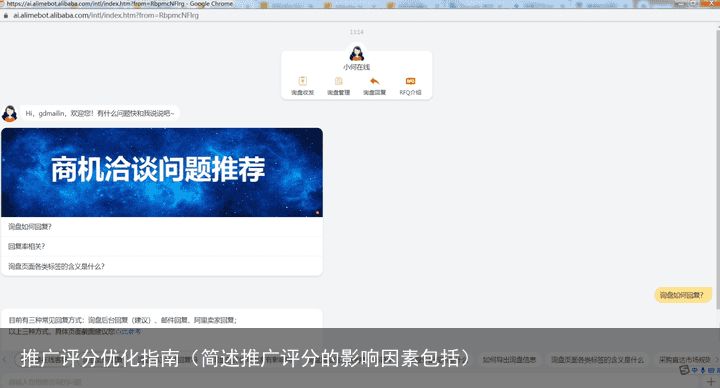Click the plus icon beside the input box
Image resolution: width=720 pixels, height=388 pixels.
pyautogui.click(x=710, y=381)
